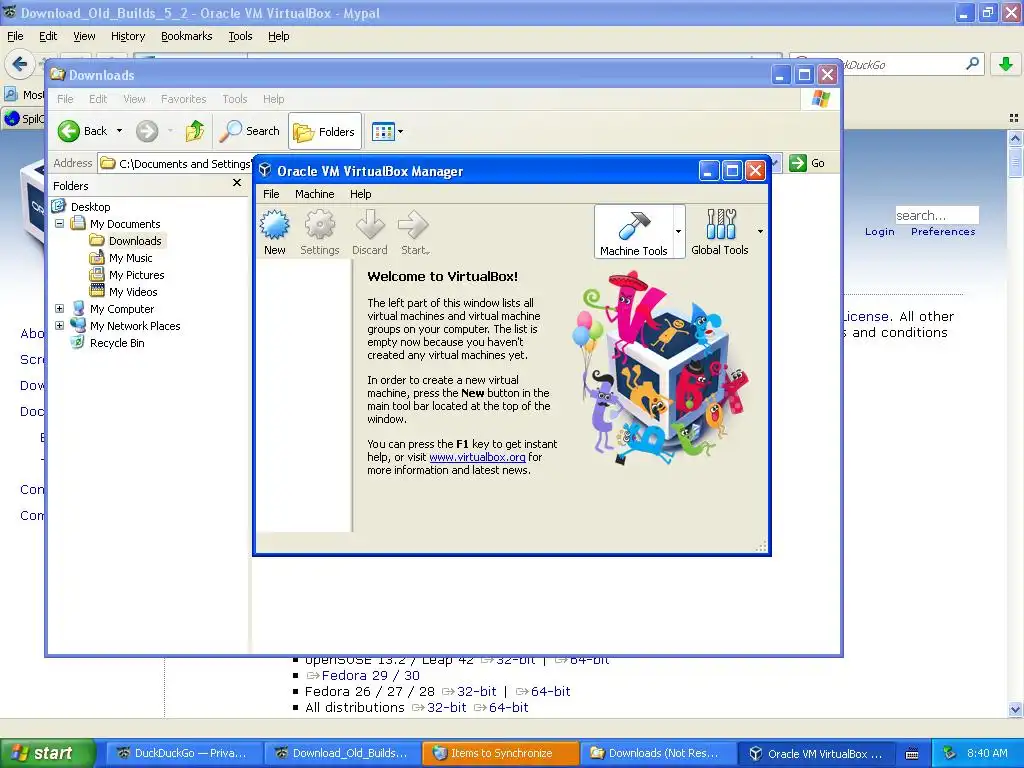Switch to DuckDuckGo taskbar item
The width and height of the screenshot is (1024, 768).
click(x=184, y=753)
